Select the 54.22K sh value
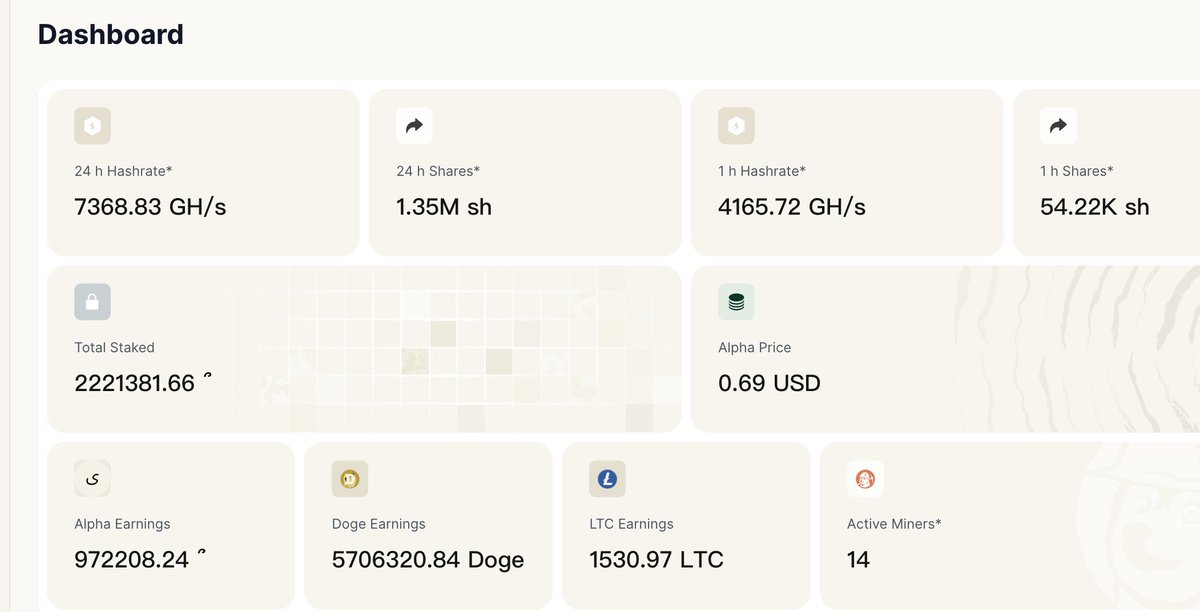The image size is (1200, 612). (1095, 207)
